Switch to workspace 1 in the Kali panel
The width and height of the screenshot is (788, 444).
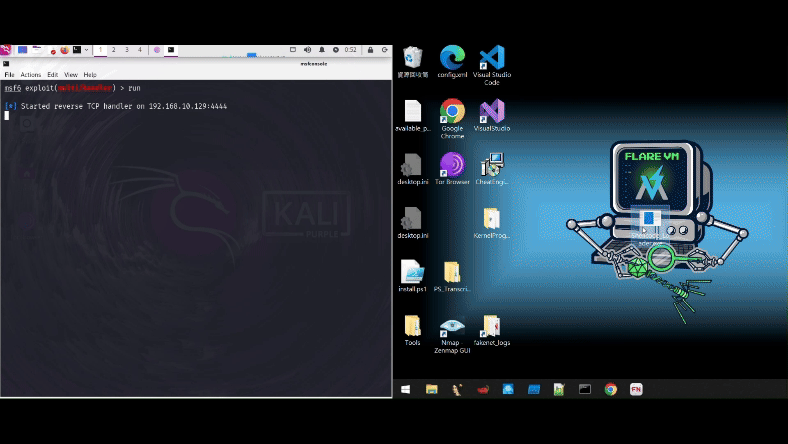pyautogui.click(x=101, y=50)
